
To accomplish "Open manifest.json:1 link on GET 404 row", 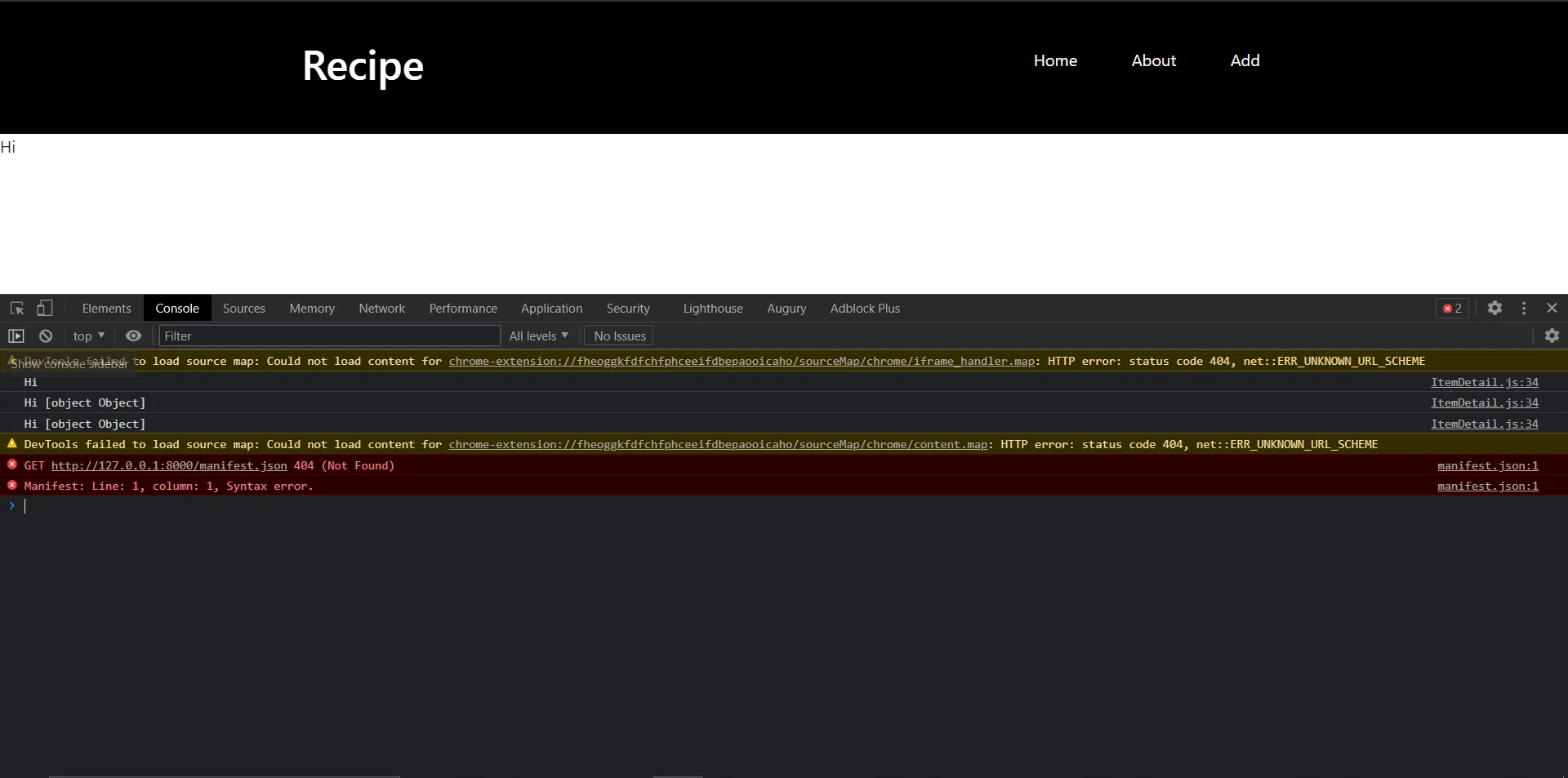I will click(1488, 465).
